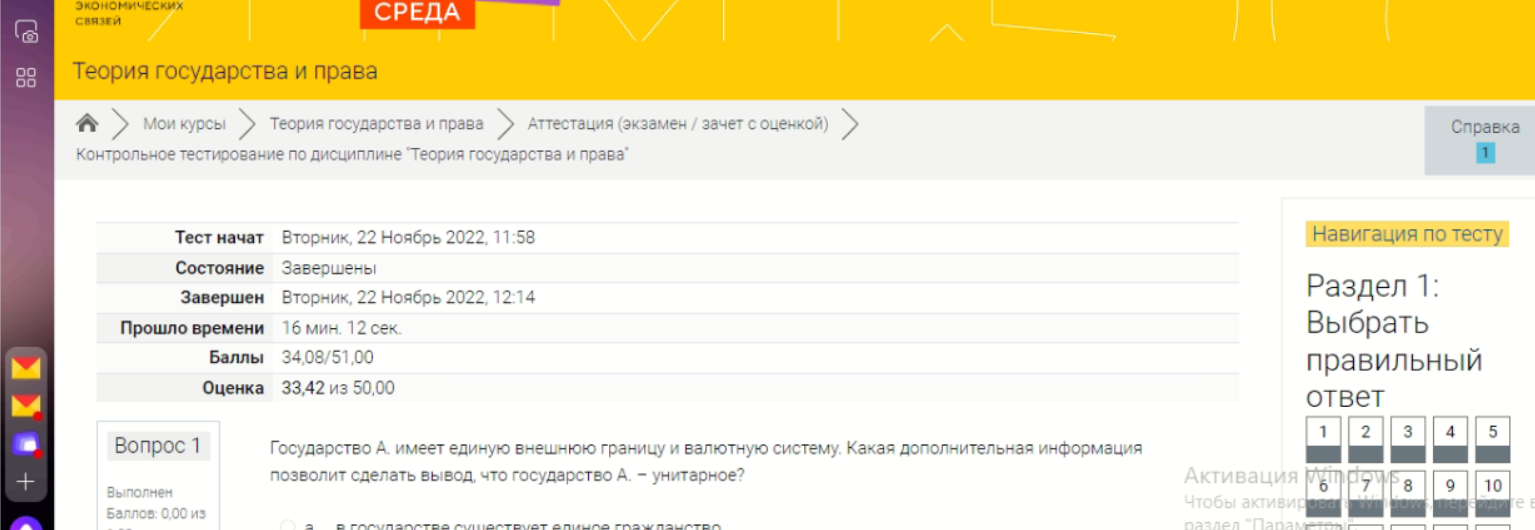This screenshot has width=1535, height=530.
Task: Open the tableau grid icon in sidebar
Action: (x=26, y=78)
